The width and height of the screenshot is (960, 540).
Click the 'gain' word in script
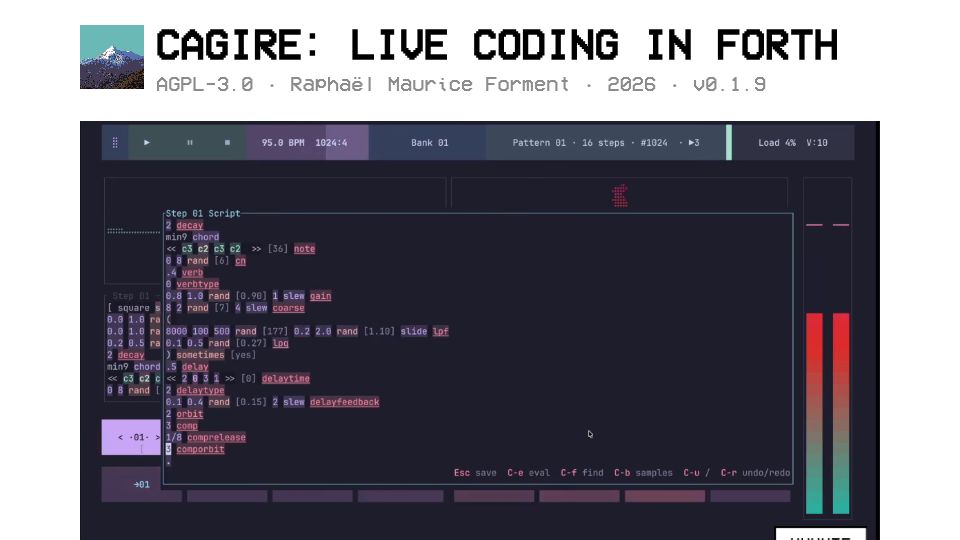click(320, 296)
